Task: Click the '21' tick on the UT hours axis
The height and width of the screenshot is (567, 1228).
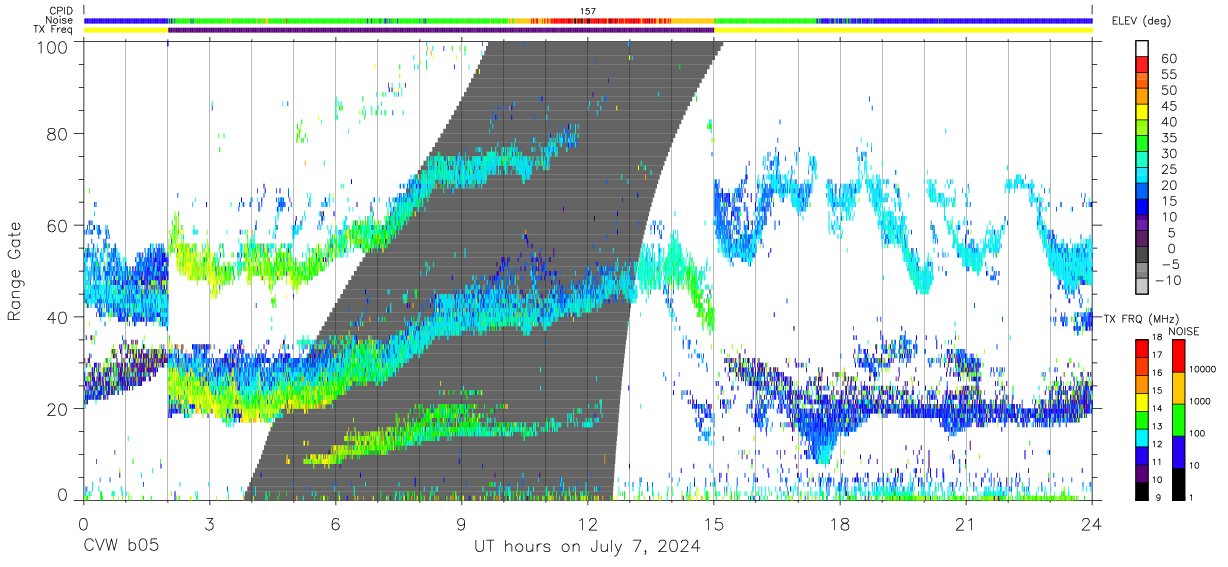Action: click(x=965, y=523)
